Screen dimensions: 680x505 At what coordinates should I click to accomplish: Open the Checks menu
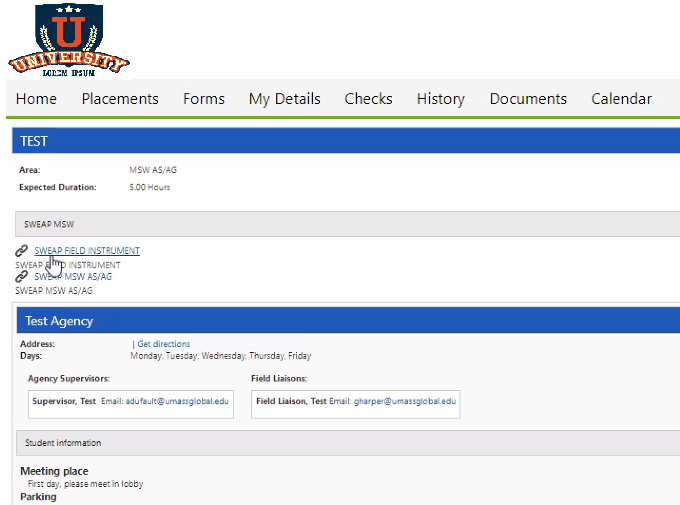pyautogui.click(x=368, y=99)
